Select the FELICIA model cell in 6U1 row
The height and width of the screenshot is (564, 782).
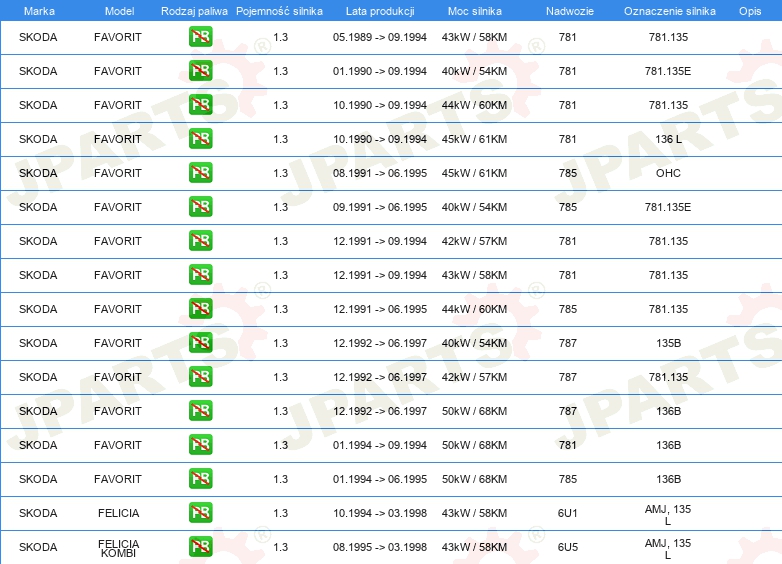[118, 513]
